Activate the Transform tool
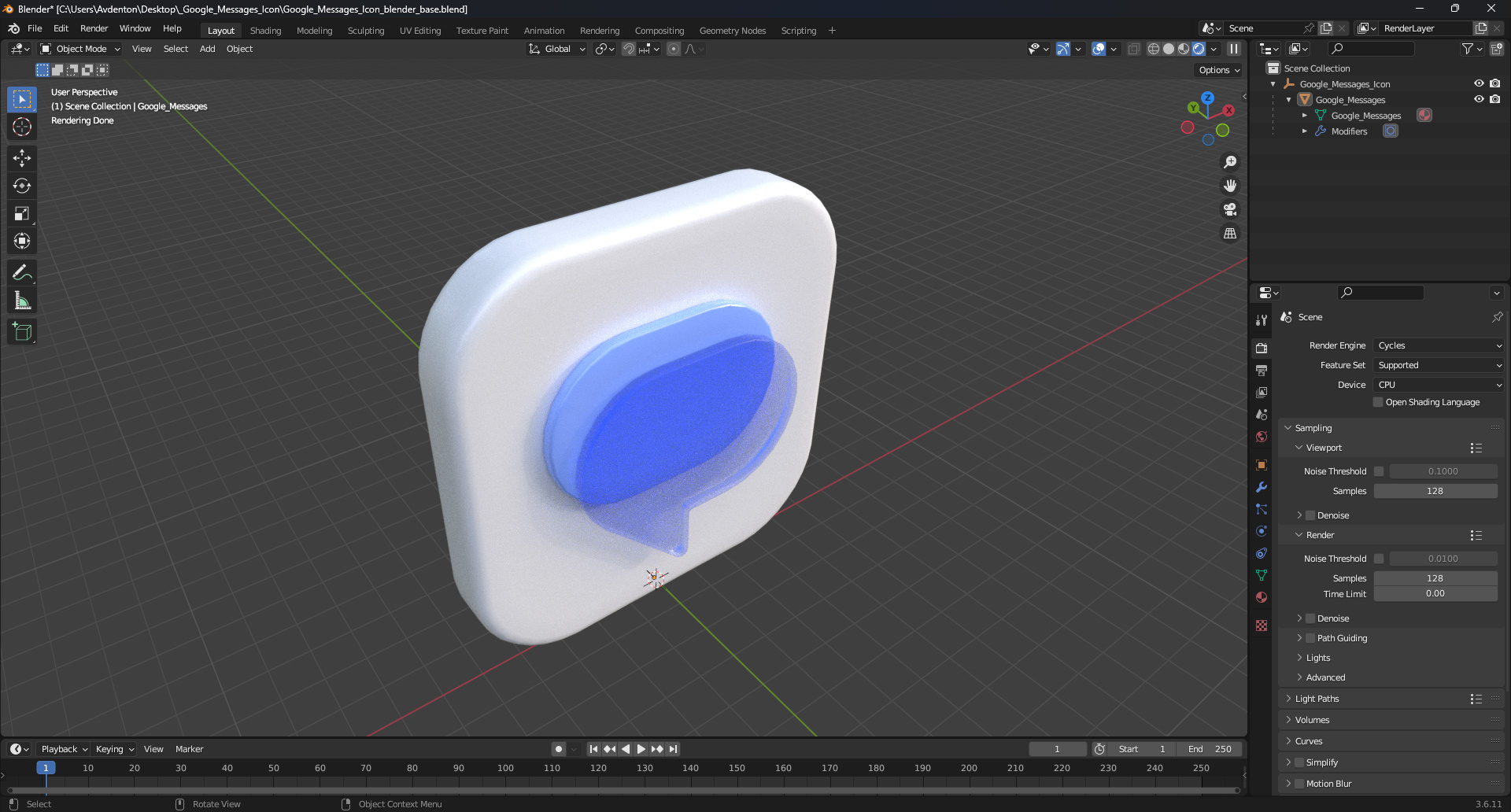Image resolution: width=1511 pixels, height=812 pixels. click(22, 241)
